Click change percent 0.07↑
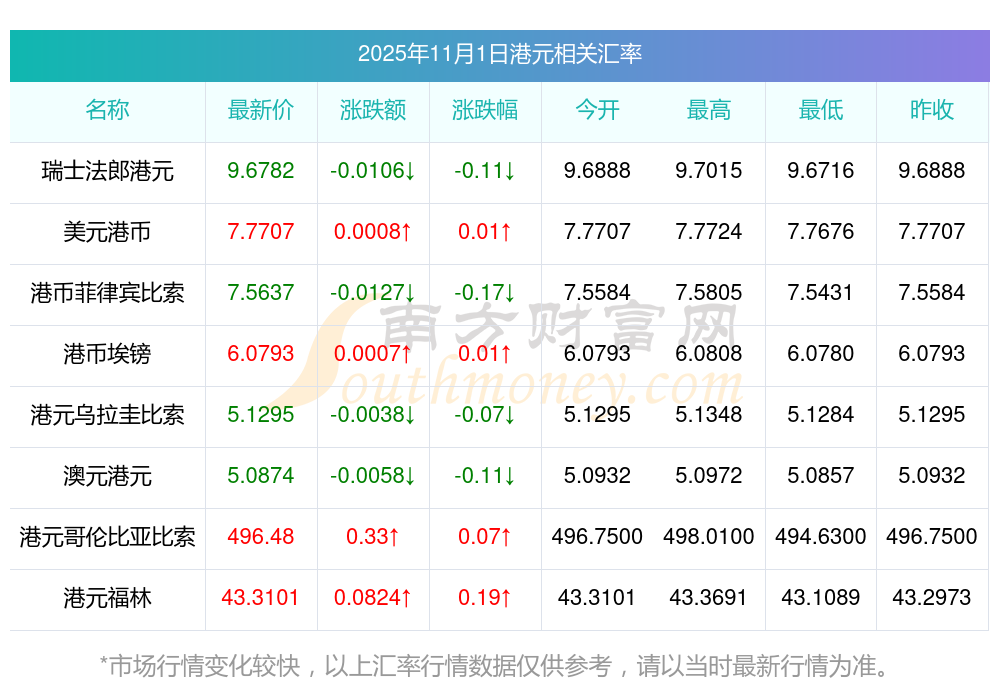The width and height of the screenshot is (1000, 697). click(x=485, y=536)
